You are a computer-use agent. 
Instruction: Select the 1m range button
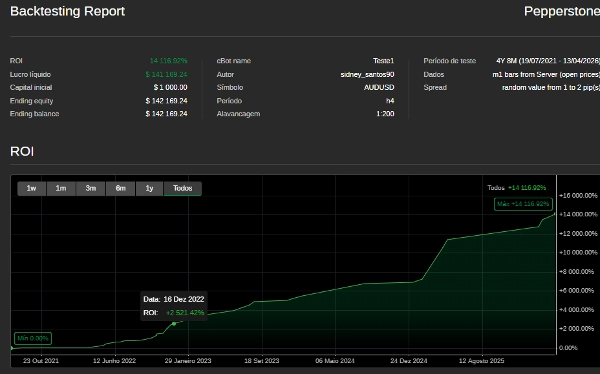coord(61,188)
